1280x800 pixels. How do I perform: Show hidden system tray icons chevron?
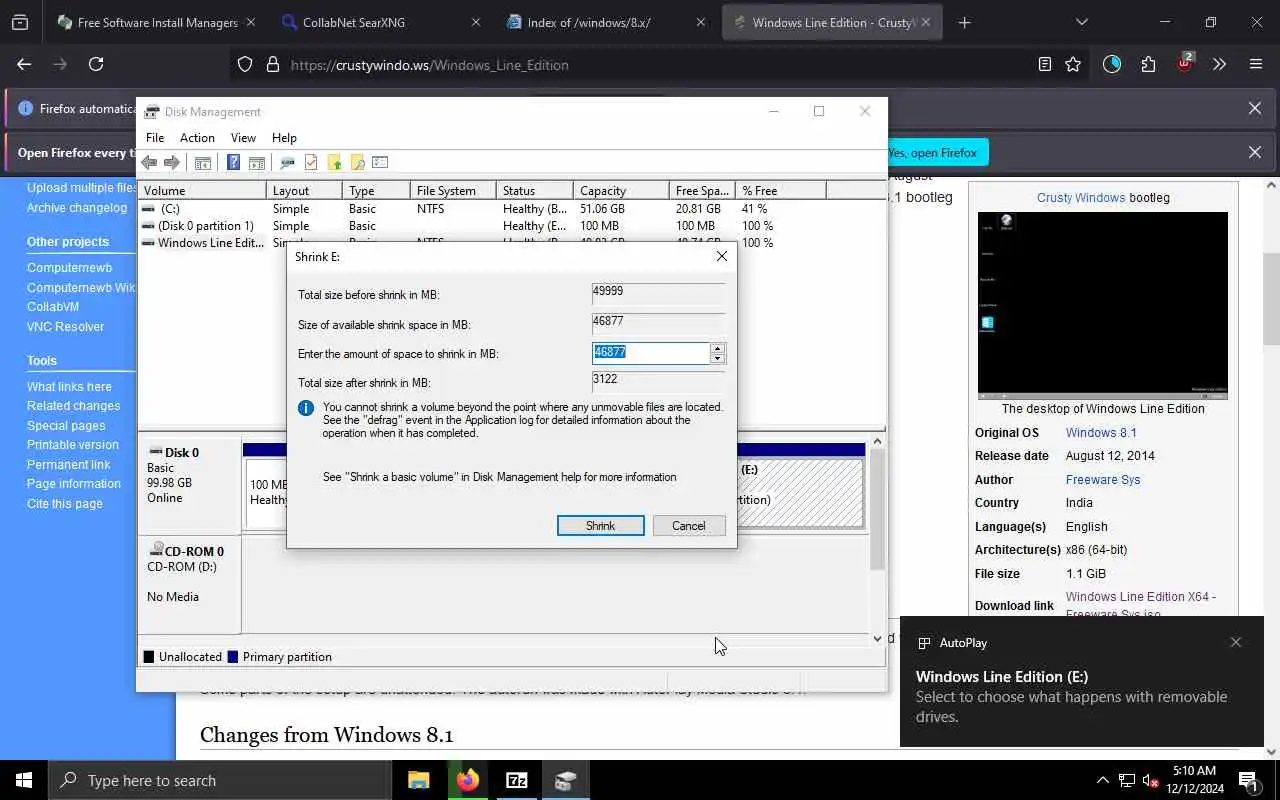click(x=1102, y=780)
